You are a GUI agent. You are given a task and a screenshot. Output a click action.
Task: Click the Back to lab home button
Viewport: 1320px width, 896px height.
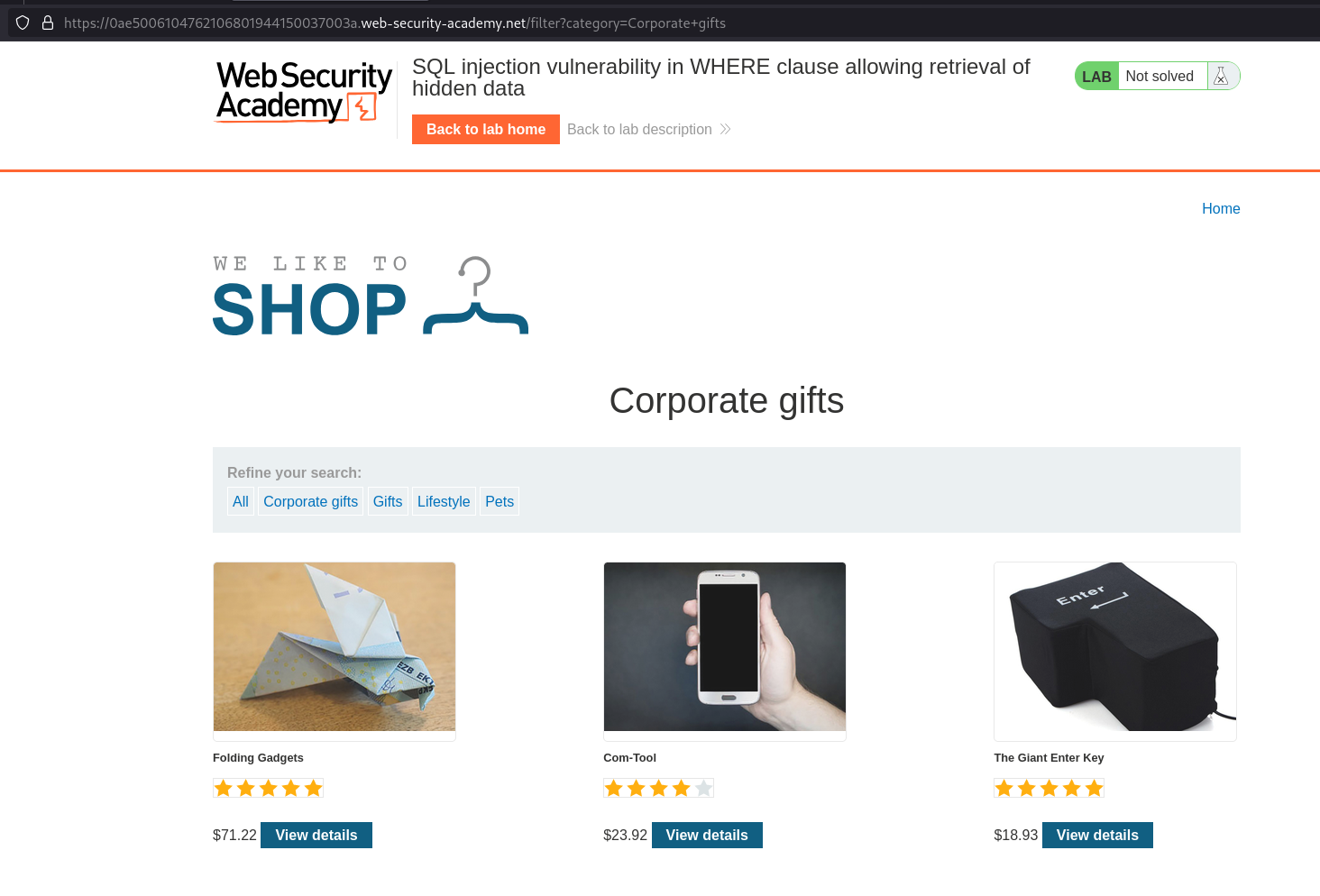486,130
